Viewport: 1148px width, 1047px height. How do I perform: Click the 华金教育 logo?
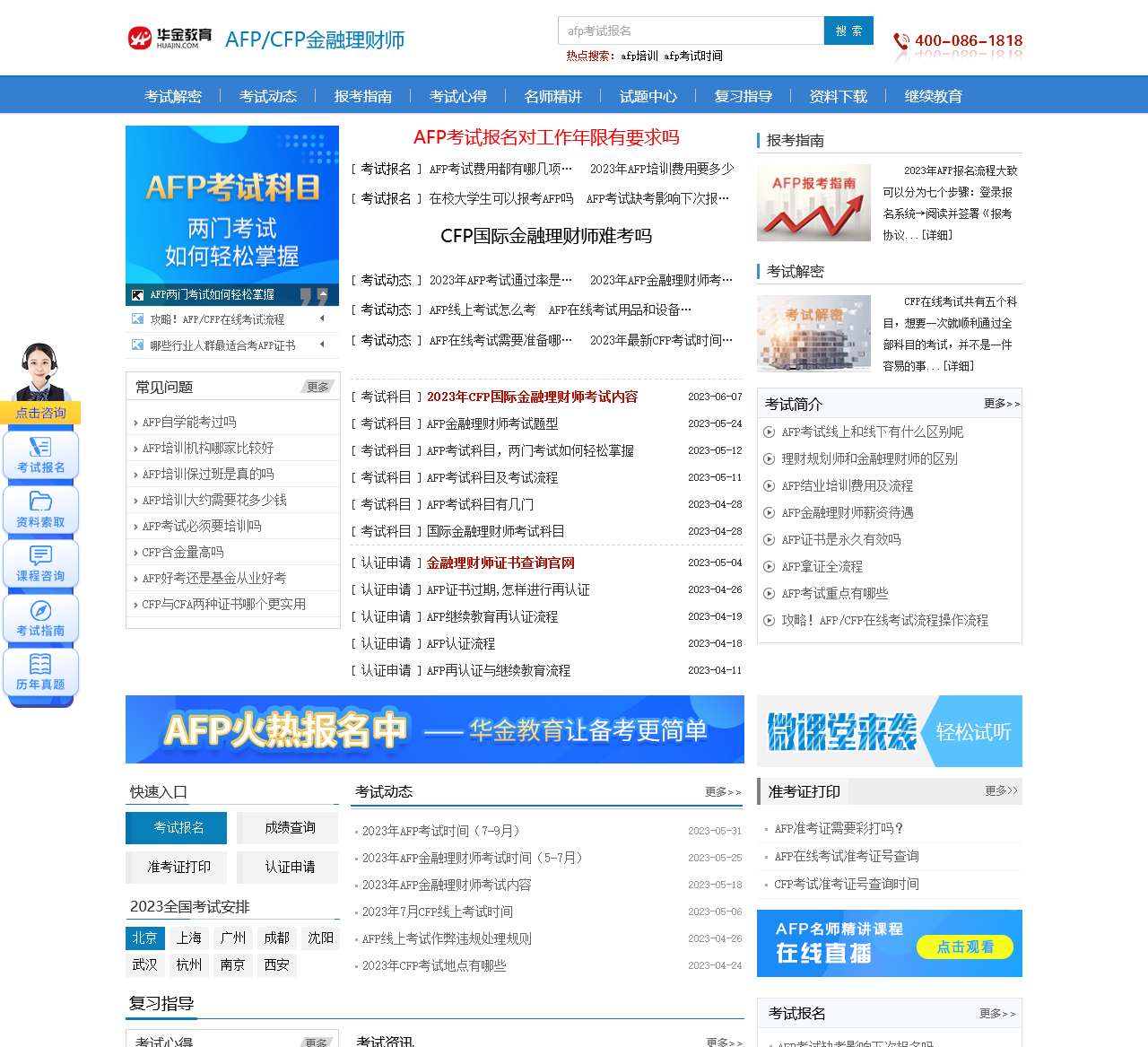click(x=170, y=38)
